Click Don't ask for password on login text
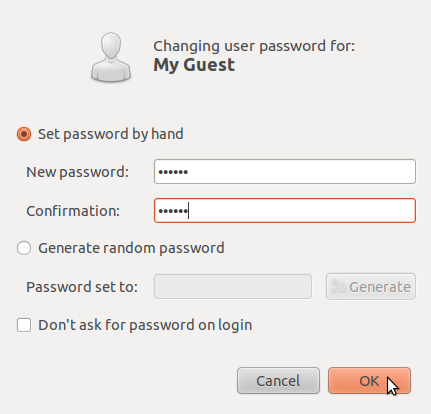Screen dimensions: 431x414 pos(145,325)
